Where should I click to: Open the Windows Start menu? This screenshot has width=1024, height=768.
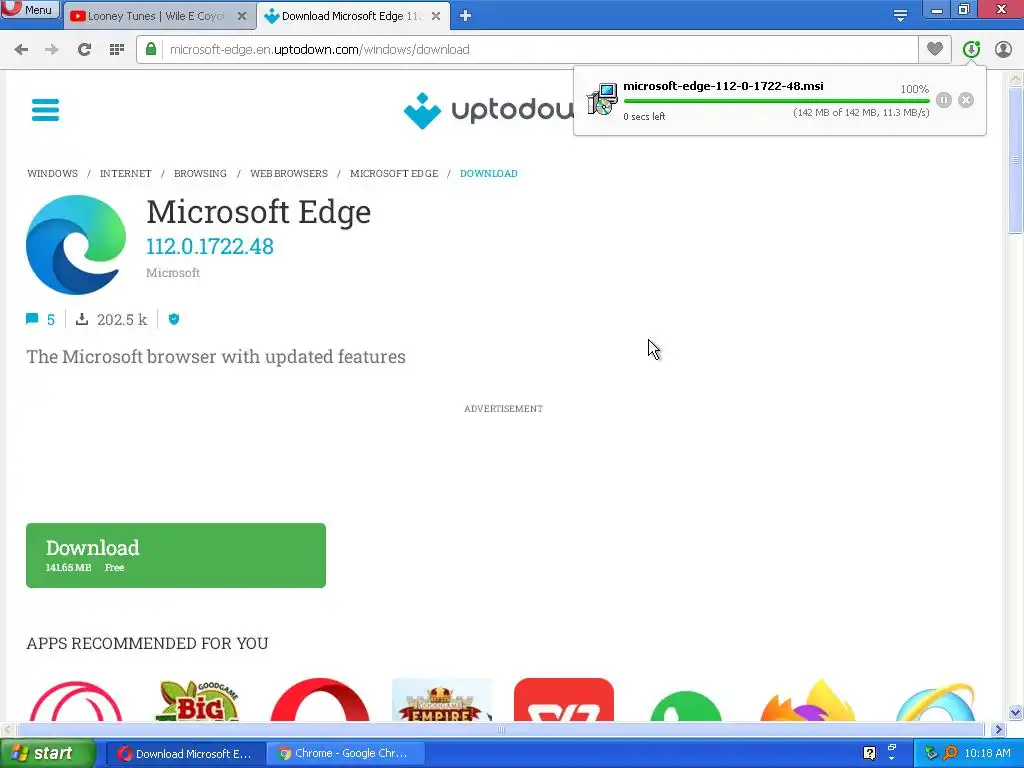pyautogui.click(x=46, y=754)
